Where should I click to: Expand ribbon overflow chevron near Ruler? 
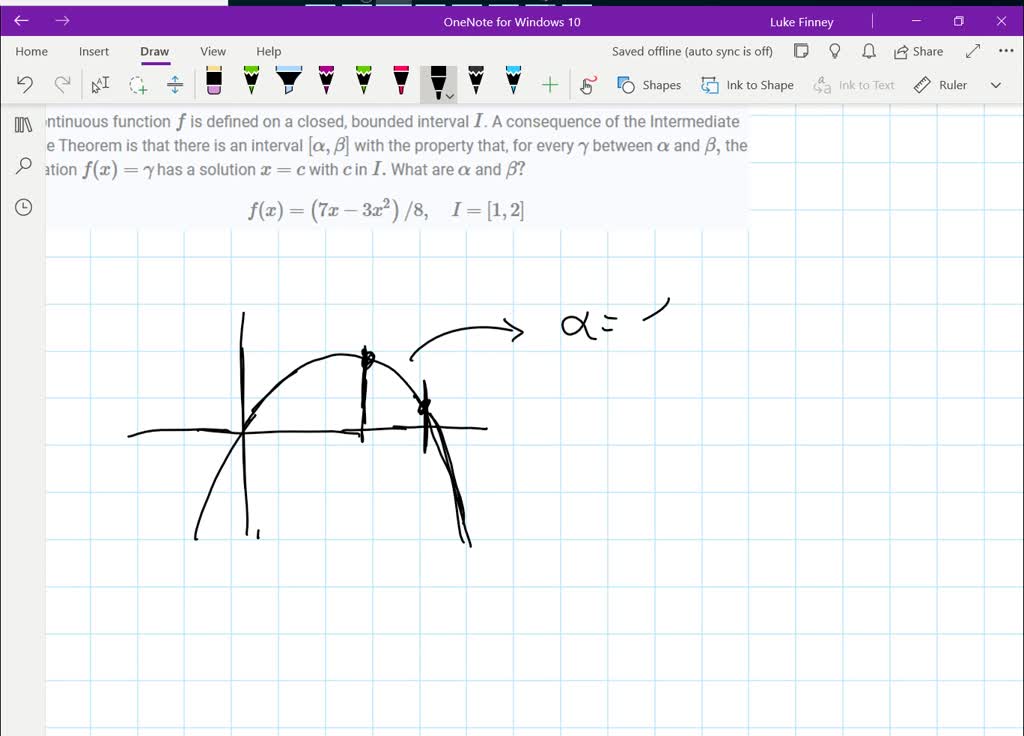995,85
